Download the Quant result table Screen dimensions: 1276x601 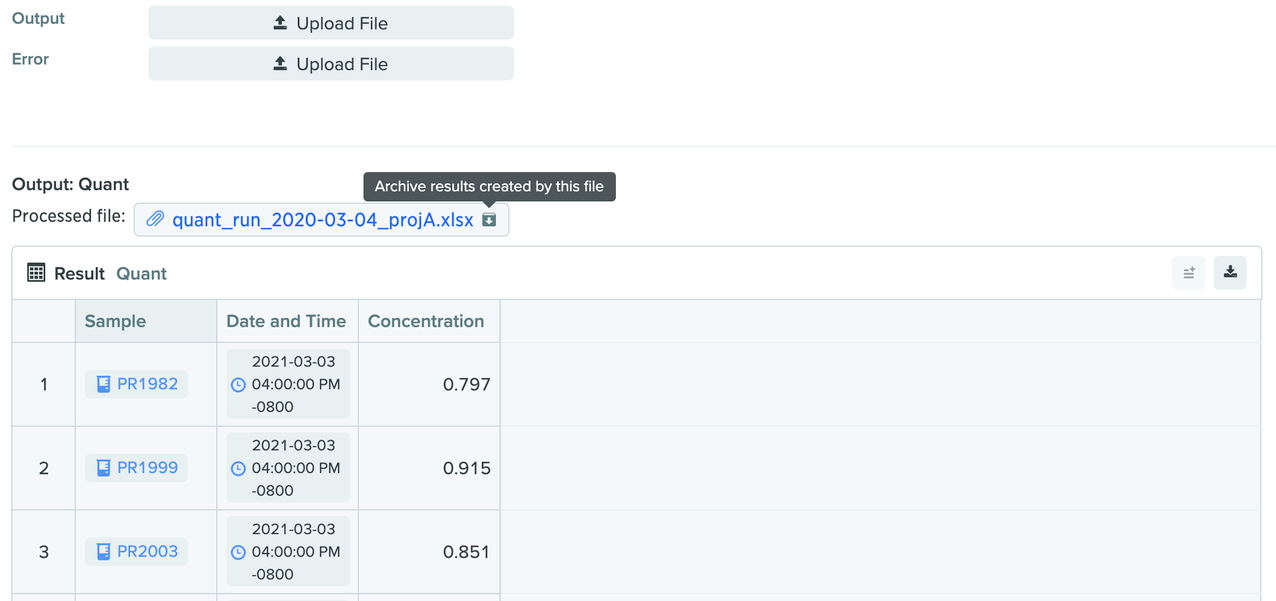pos(1230,273)
